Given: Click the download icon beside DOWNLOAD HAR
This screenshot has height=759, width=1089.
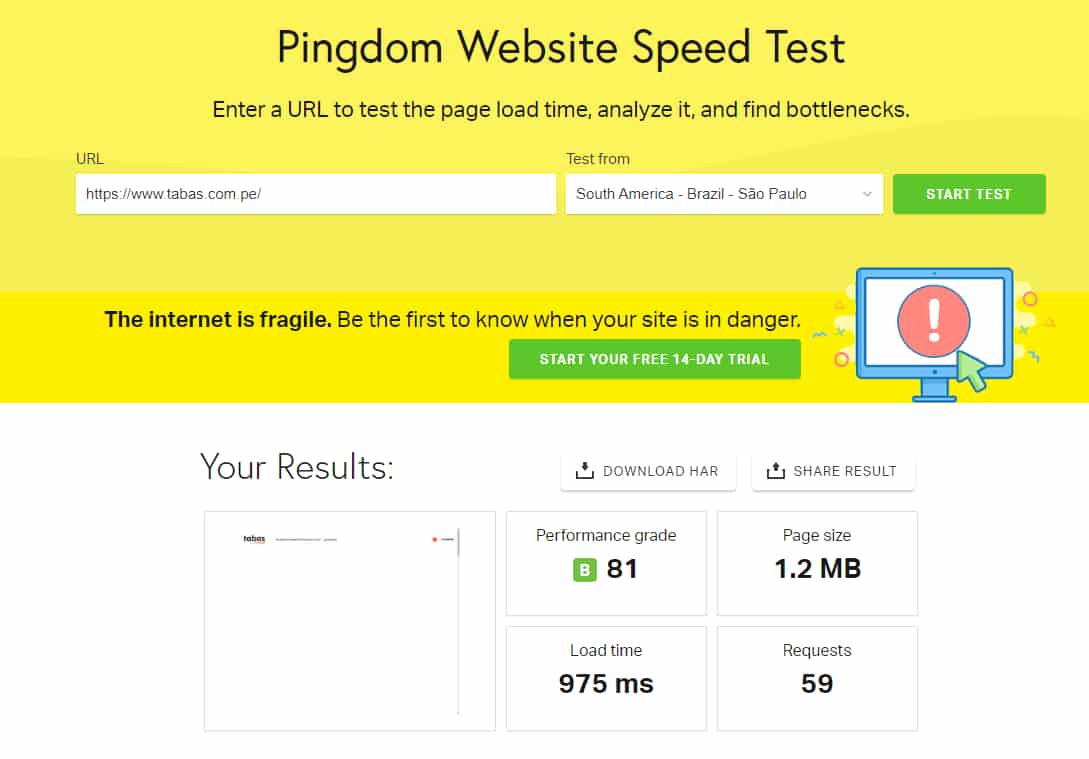Looking at the screenshot, I should pyautogui.click(x=585, y=471).
